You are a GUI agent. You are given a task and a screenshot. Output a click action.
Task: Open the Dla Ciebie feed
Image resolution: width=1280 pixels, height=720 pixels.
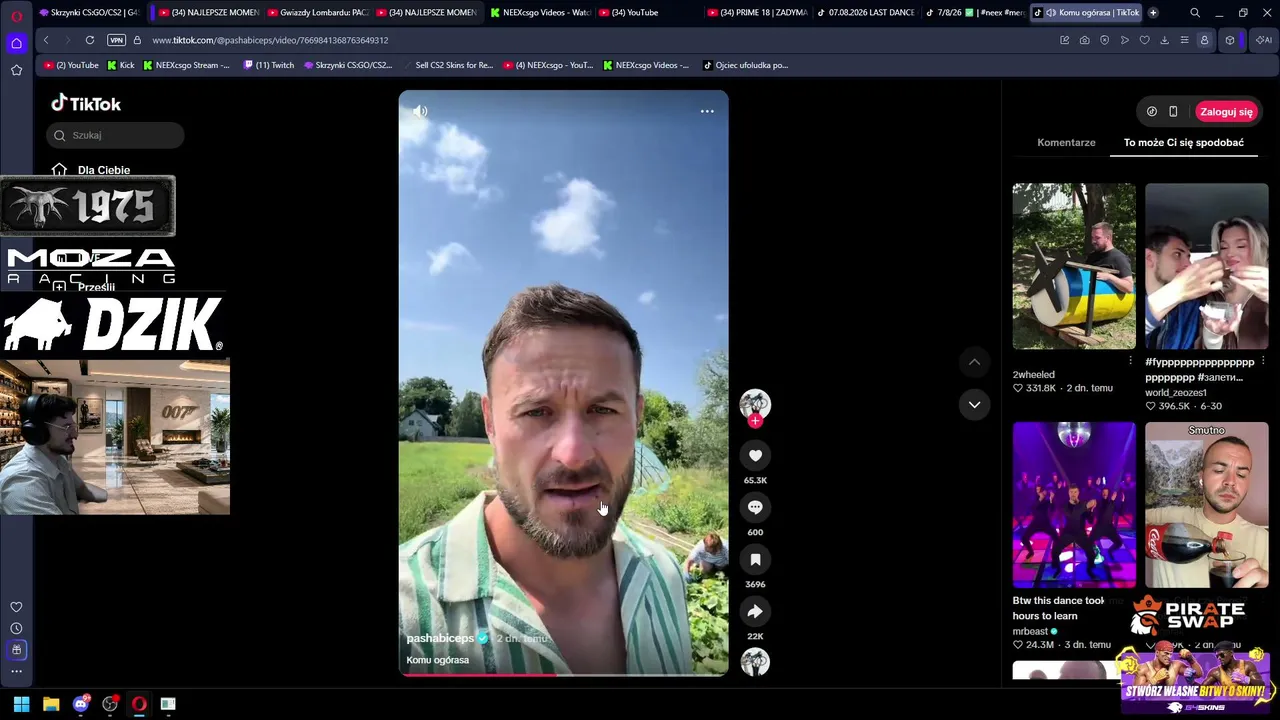click(x=92, y=170)
